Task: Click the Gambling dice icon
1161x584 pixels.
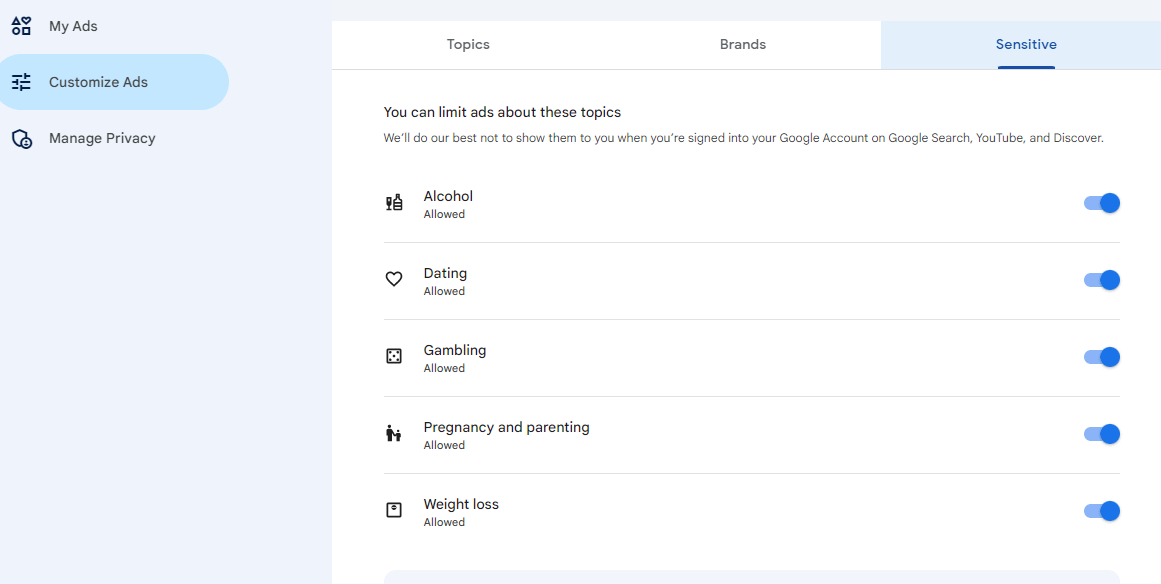Action: [394, 357]
